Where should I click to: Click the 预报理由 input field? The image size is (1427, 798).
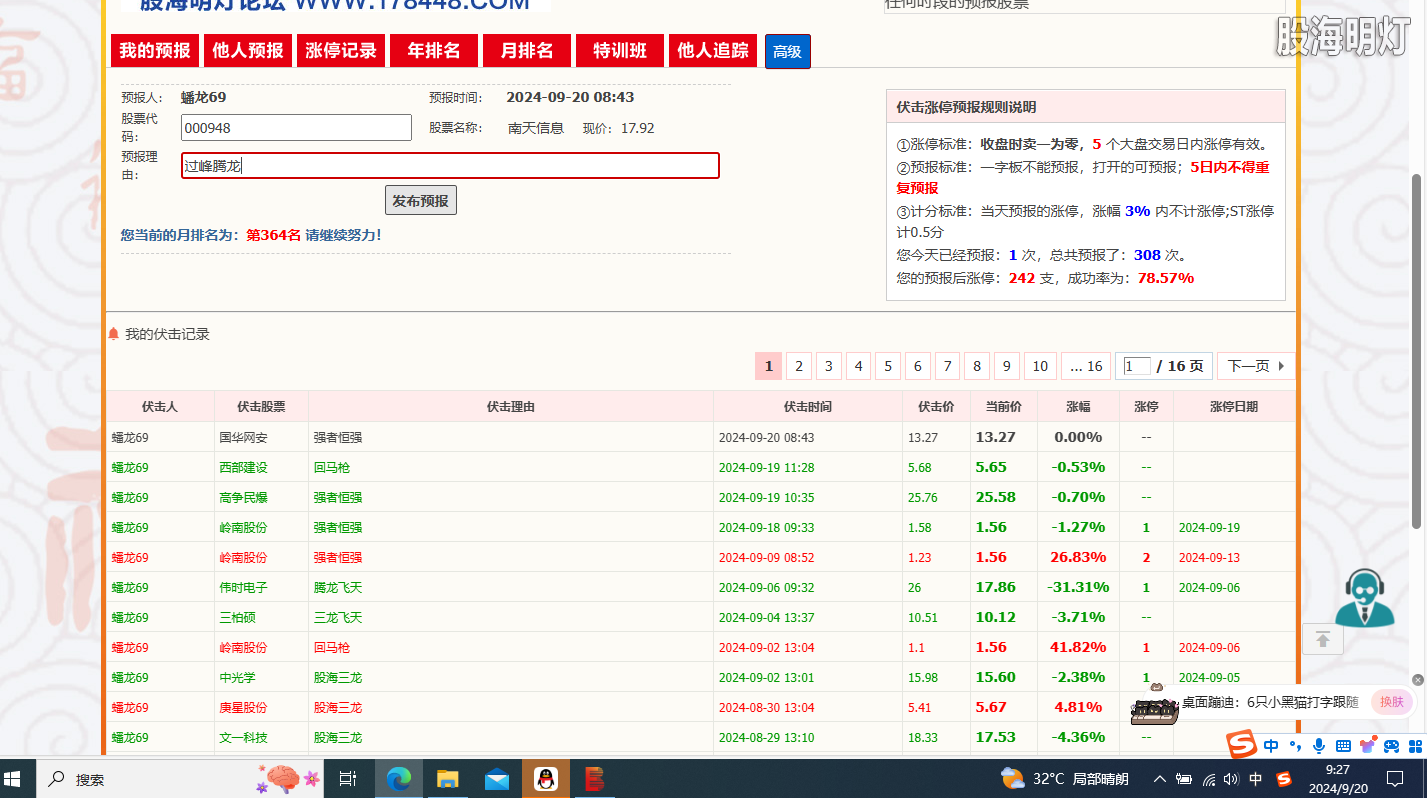(450, 166)
